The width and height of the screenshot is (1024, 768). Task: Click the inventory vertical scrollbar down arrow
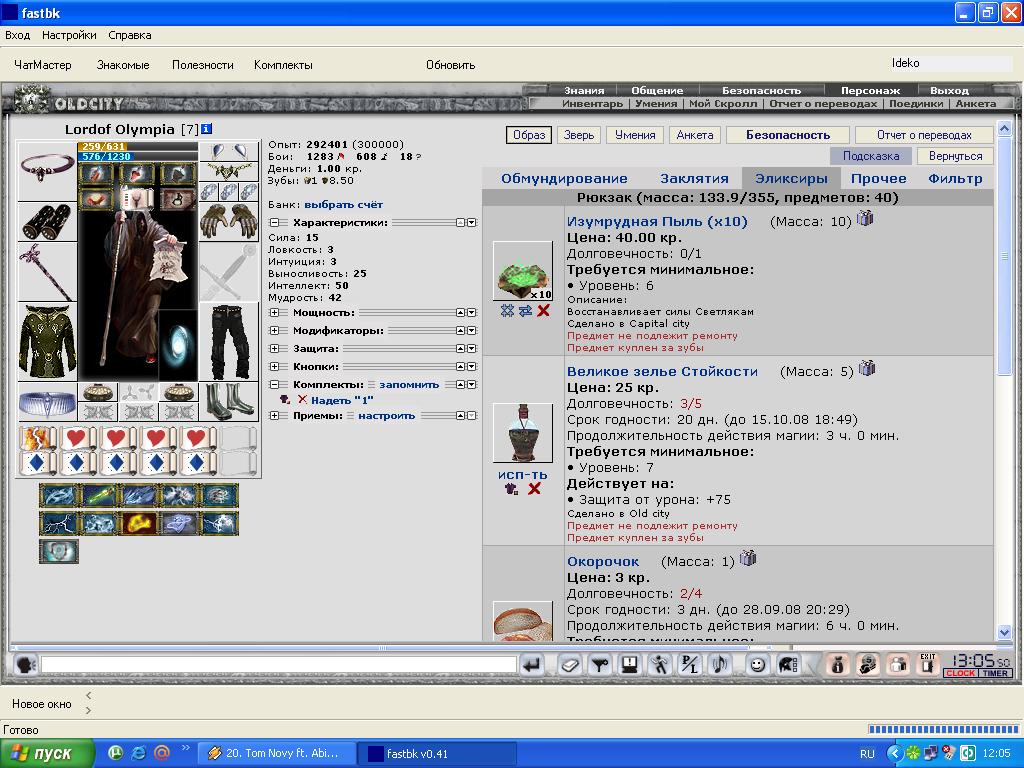tap(1004, 632)
